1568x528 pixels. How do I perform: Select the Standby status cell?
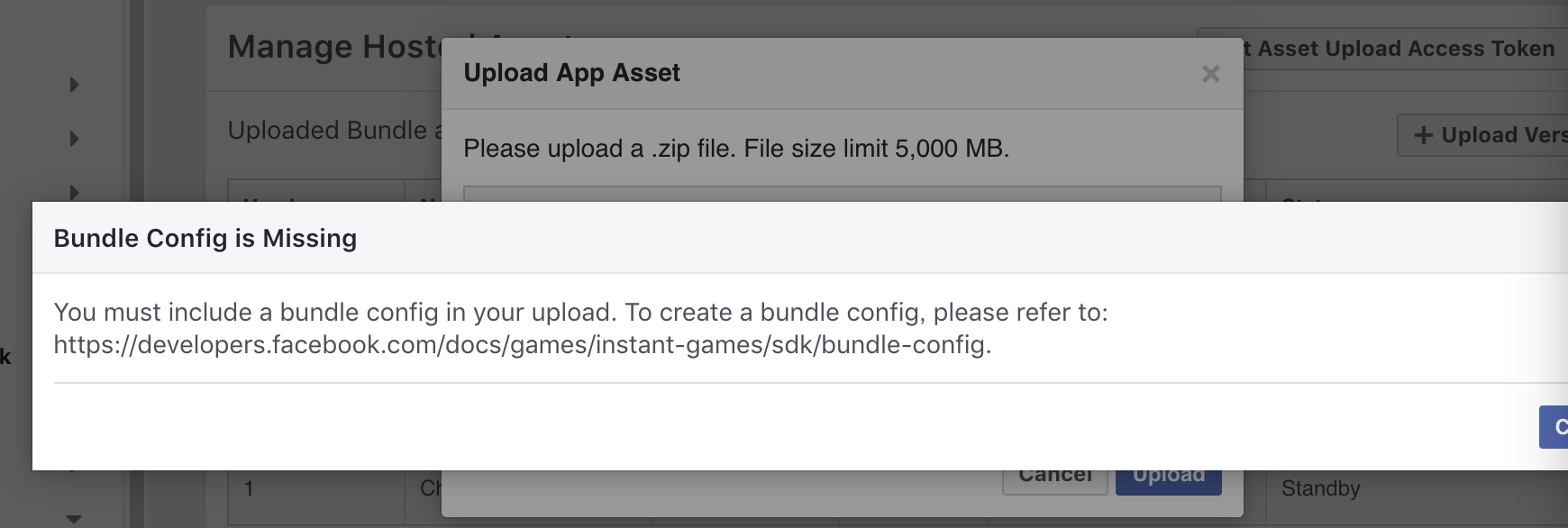1320,489
